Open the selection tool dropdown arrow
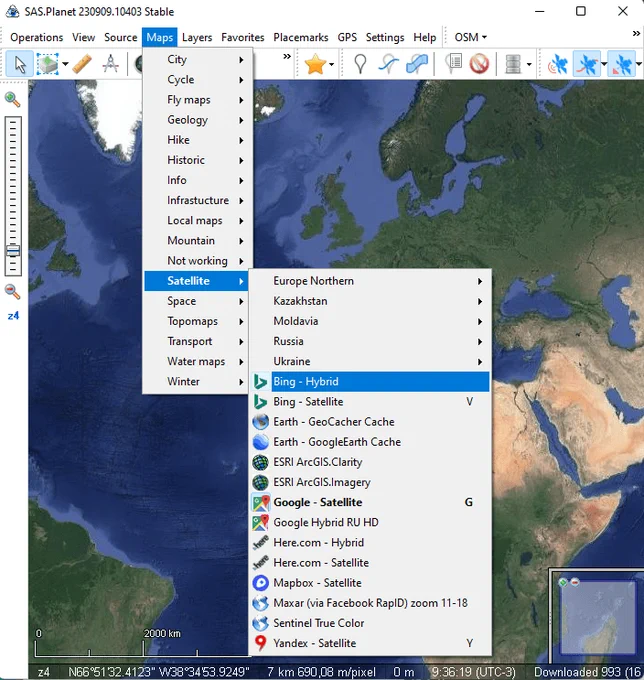Viewport: 644px width, 680px height. [x=65, y=64]
